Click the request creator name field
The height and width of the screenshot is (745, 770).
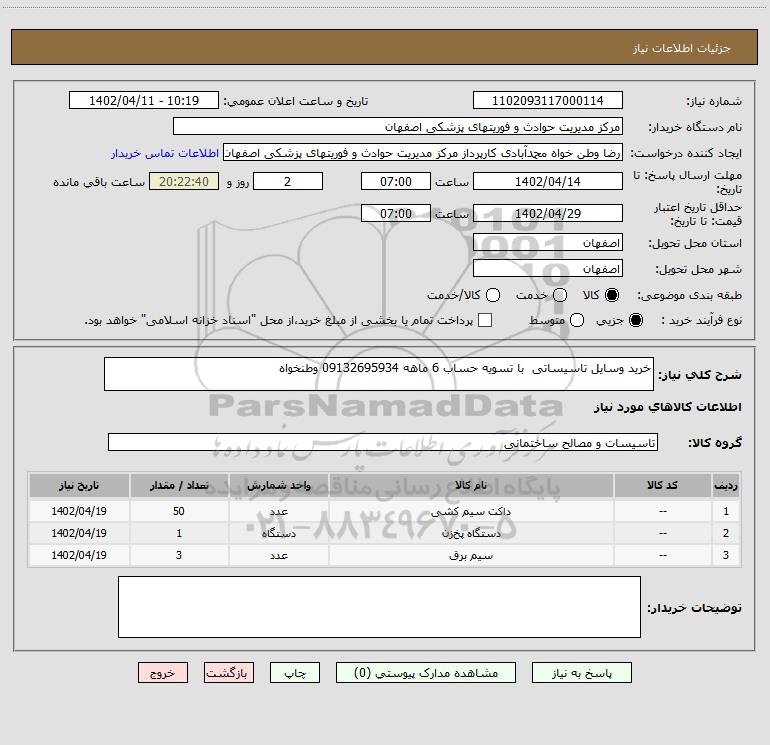[x=423, y=153]
